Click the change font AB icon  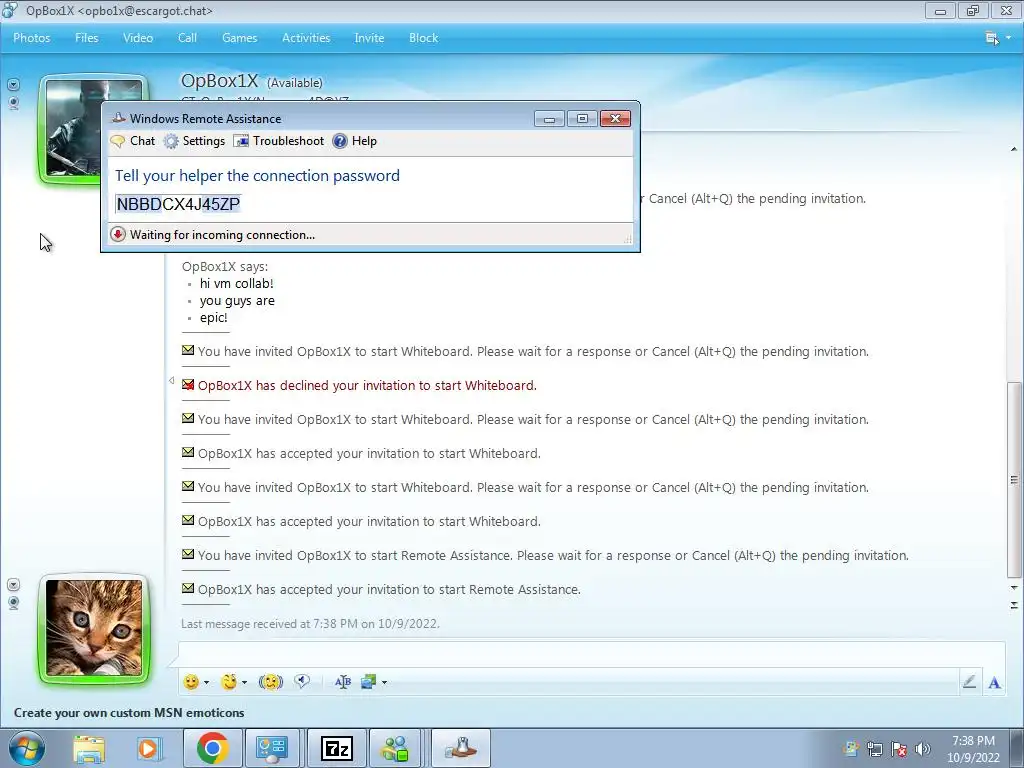pyautogui.click(x=343, y=682)
